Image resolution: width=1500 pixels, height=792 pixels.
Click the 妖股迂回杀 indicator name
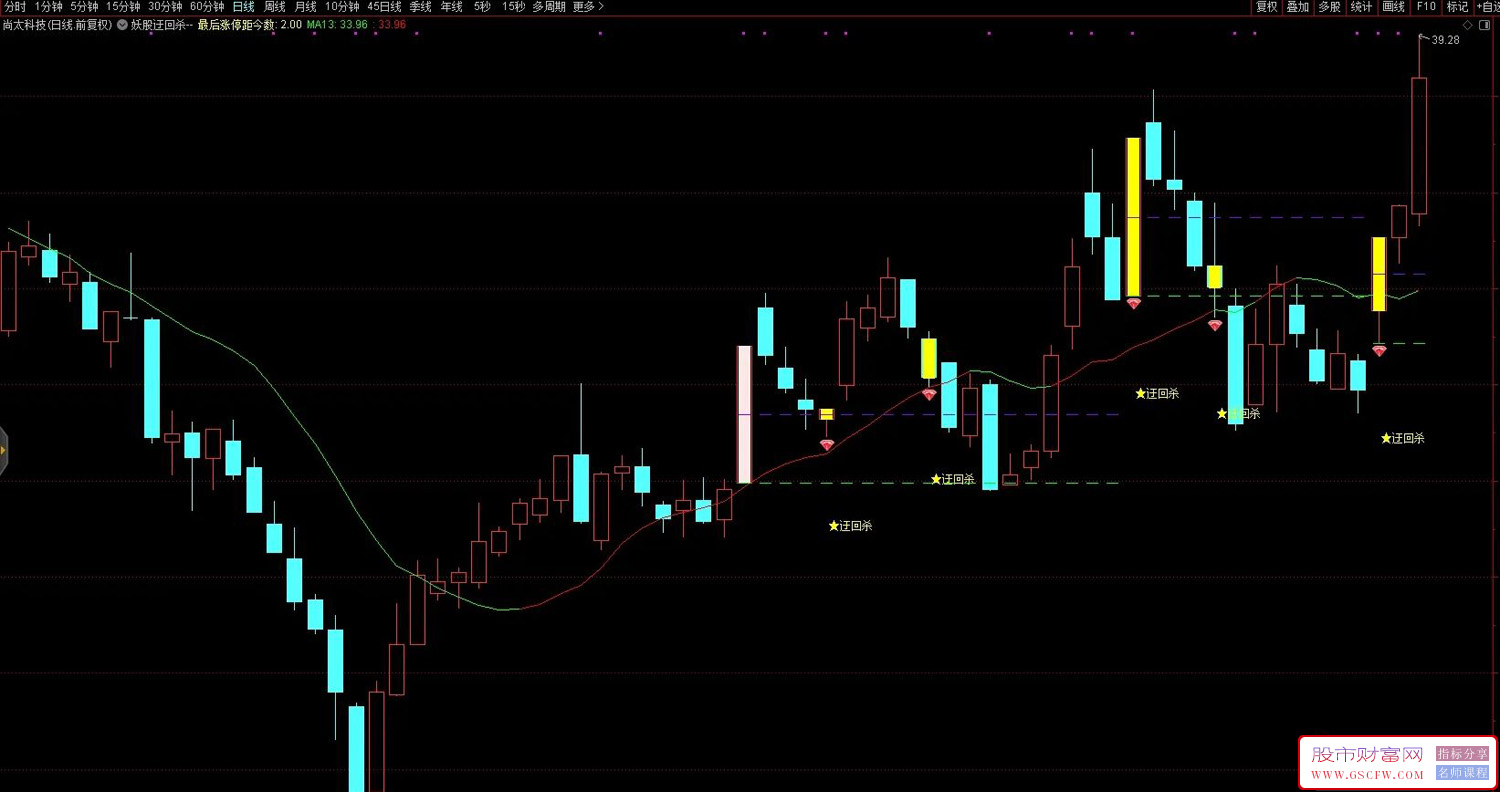point(161,24)
